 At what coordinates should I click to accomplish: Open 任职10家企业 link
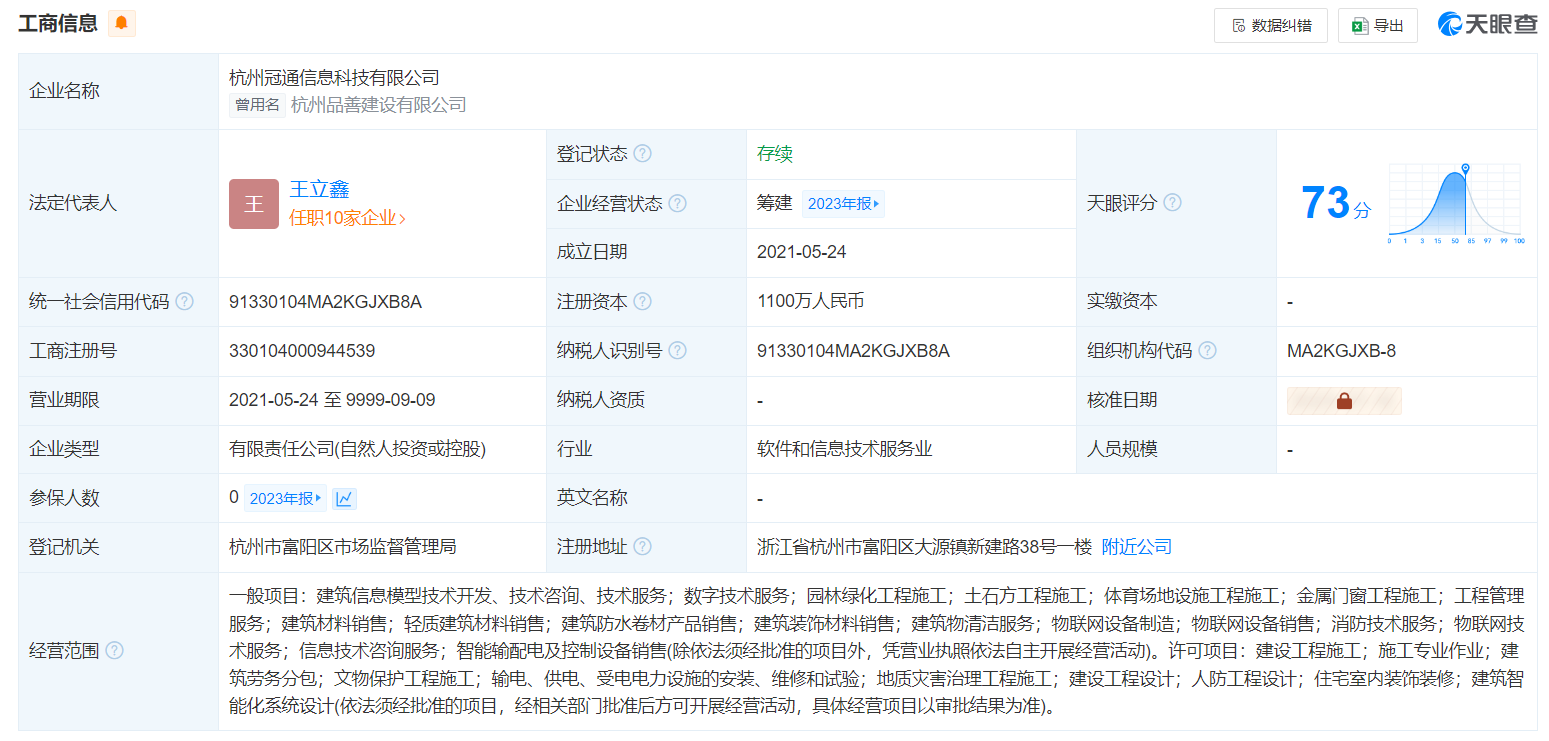pos(347,218)
